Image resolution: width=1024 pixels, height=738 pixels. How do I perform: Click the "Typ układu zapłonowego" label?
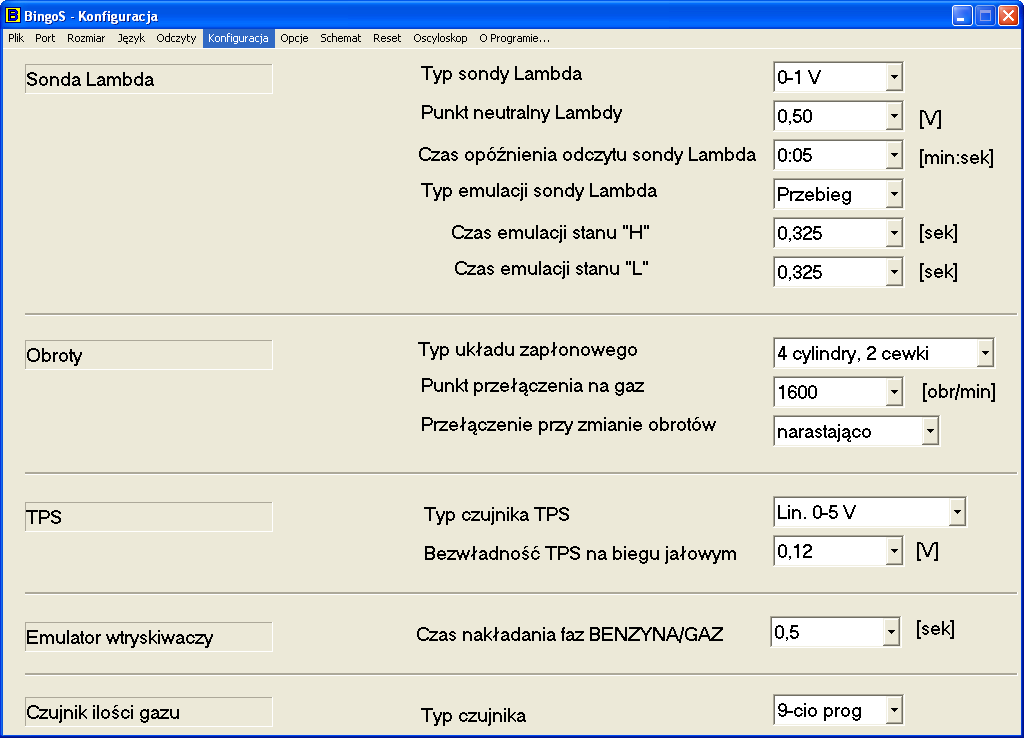pos(528,350)
